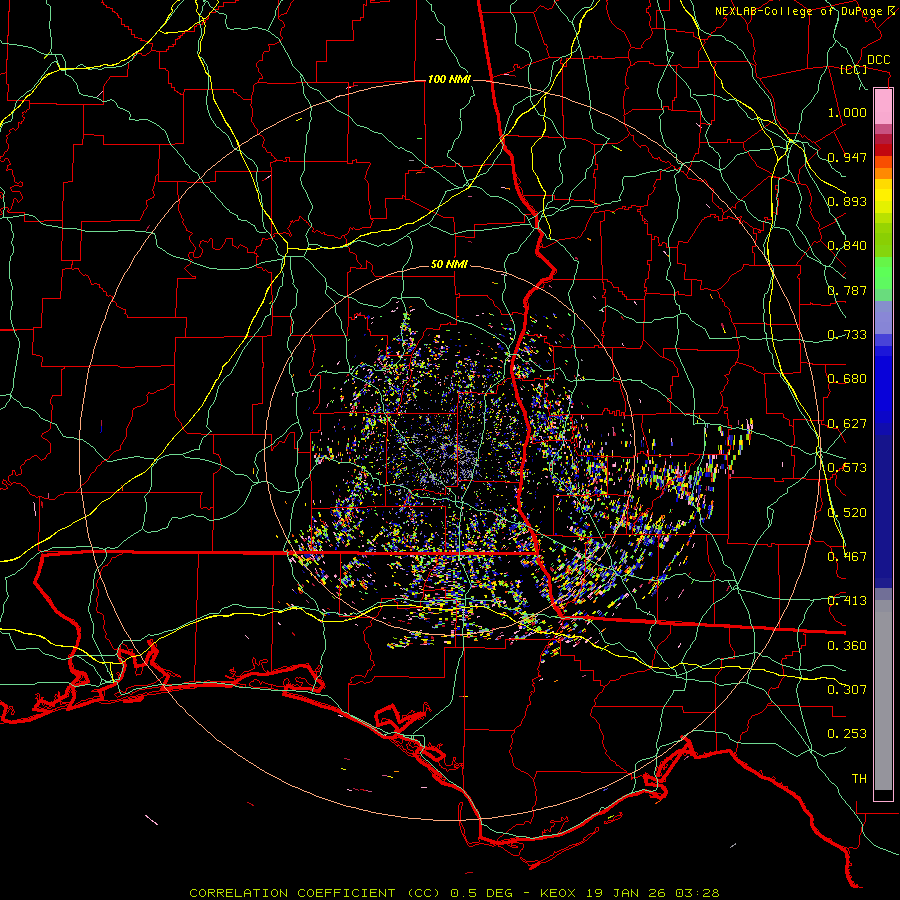Select the 0.253 legend value
This screenshot has width=900, height=900.
847,734
